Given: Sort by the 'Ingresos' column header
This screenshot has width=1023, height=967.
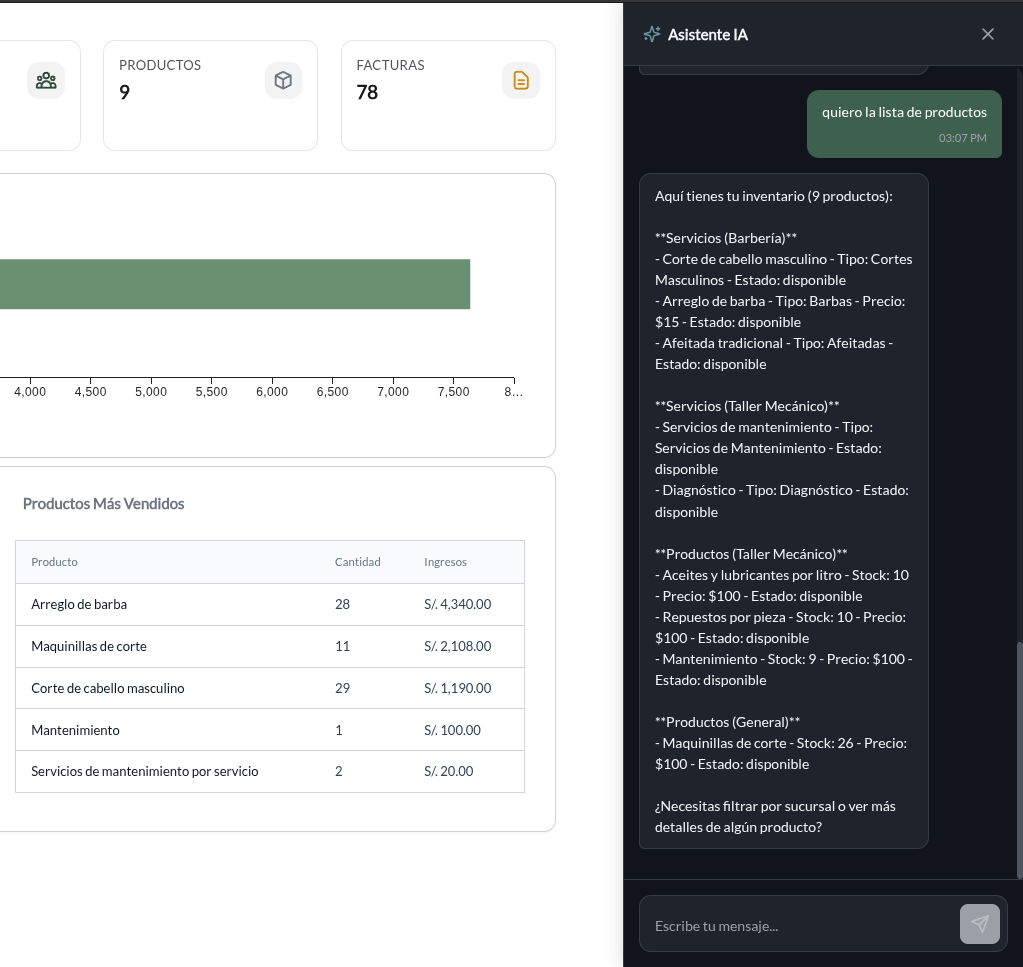Looking at the screenshot, I should [x=445, y=562].
